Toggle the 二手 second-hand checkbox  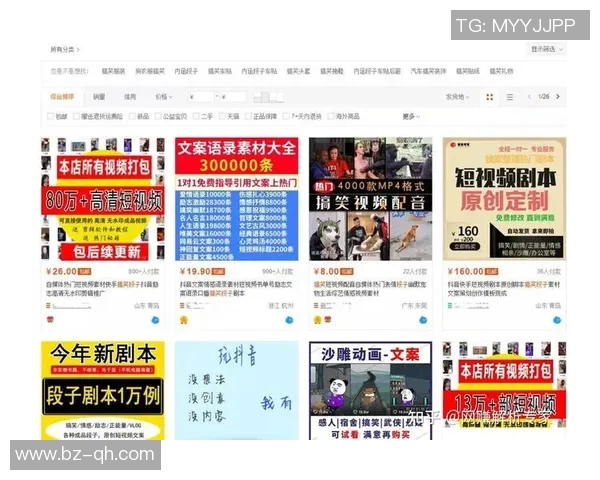click(196, 116)
